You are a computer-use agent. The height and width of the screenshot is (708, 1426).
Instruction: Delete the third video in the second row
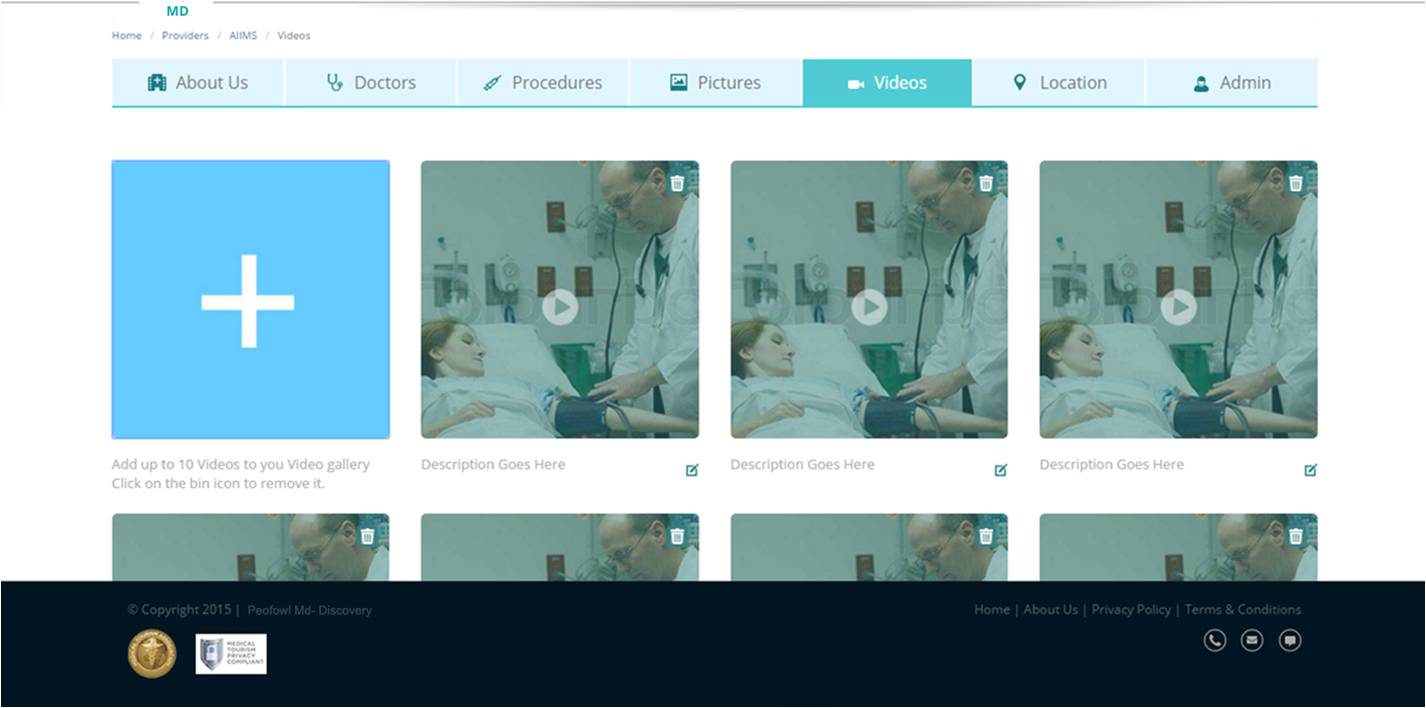click(x=986, y=536)
